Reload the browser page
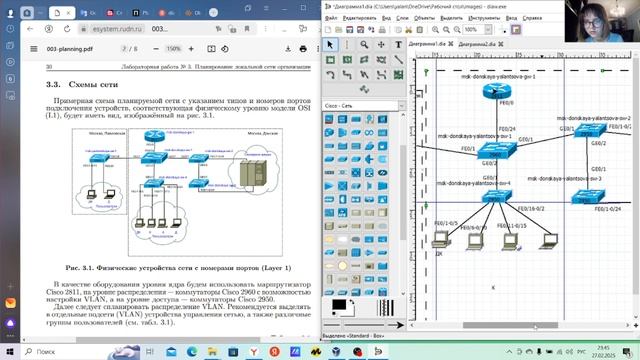Screen dimensions: 640x360 click(67, 29)
